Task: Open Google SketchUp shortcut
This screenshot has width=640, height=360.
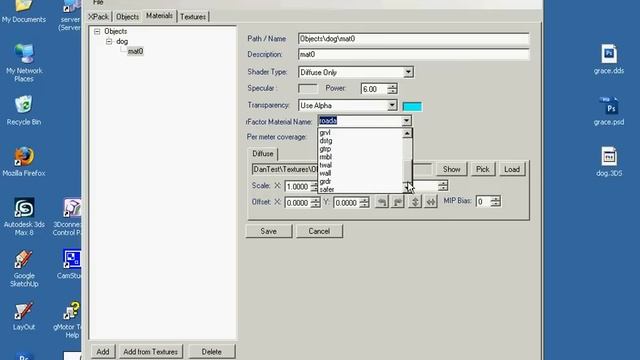Action: [24, 269]
